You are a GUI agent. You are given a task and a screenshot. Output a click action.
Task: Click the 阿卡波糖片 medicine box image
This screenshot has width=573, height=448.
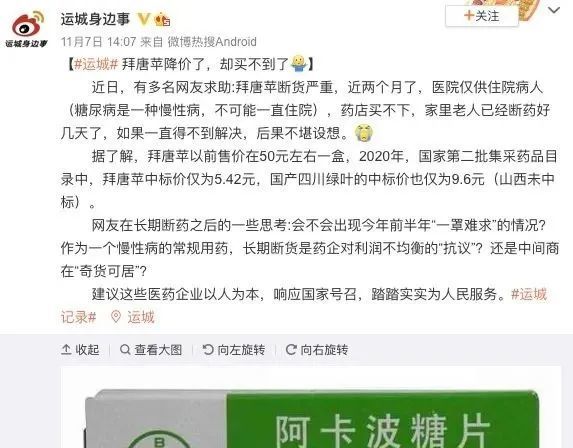pos(312,418)
